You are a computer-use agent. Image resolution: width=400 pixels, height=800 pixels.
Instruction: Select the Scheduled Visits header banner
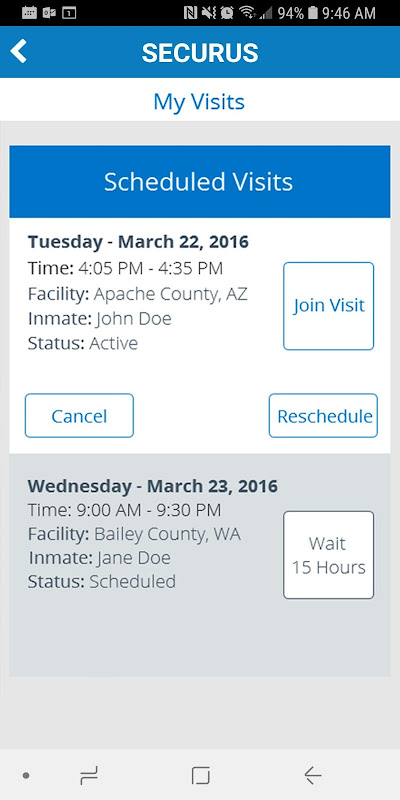pyautogui.click(x=199, y=182)
